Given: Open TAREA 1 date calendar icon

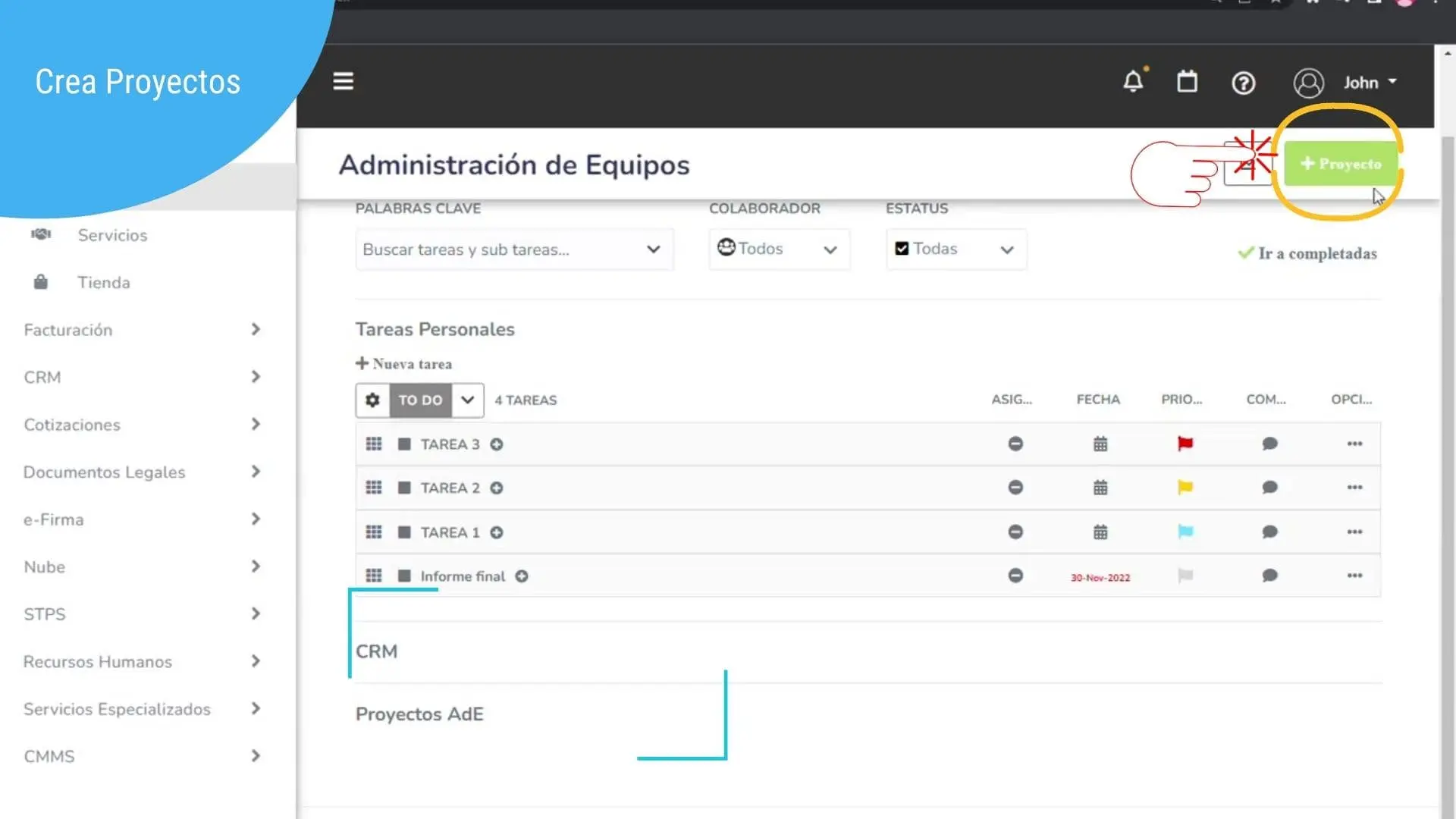Looking at the screenshot, I should point(1100,532).
